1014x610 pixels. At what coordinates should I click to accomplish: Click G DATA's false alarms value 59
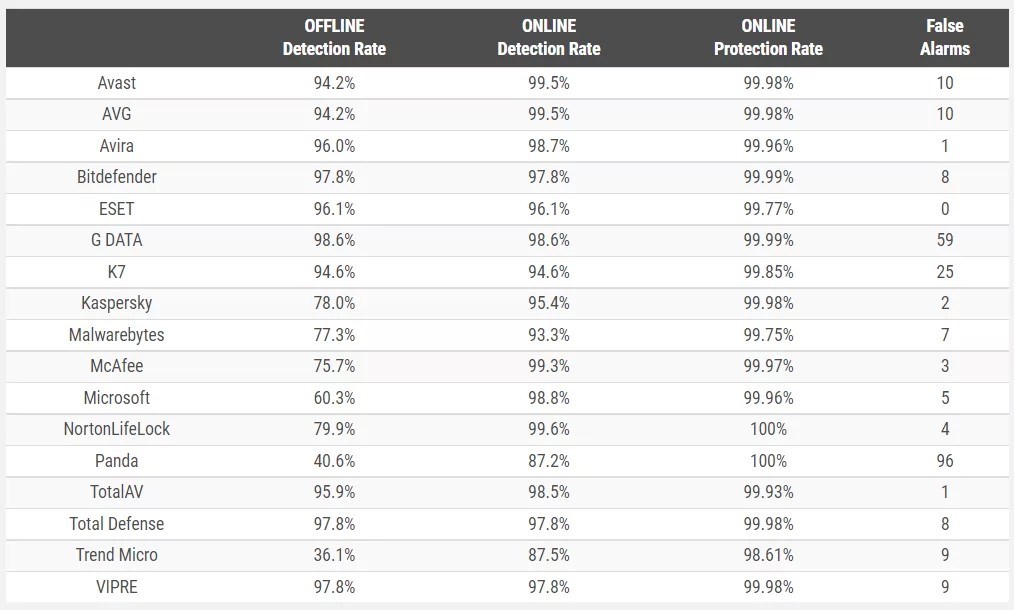(x=945, y=240)
